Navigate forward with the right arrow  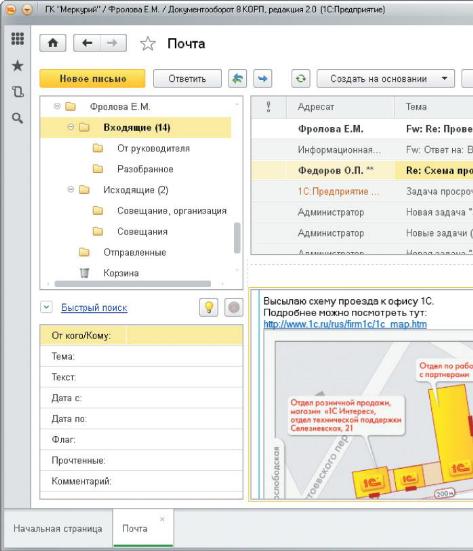click(113, 43)
